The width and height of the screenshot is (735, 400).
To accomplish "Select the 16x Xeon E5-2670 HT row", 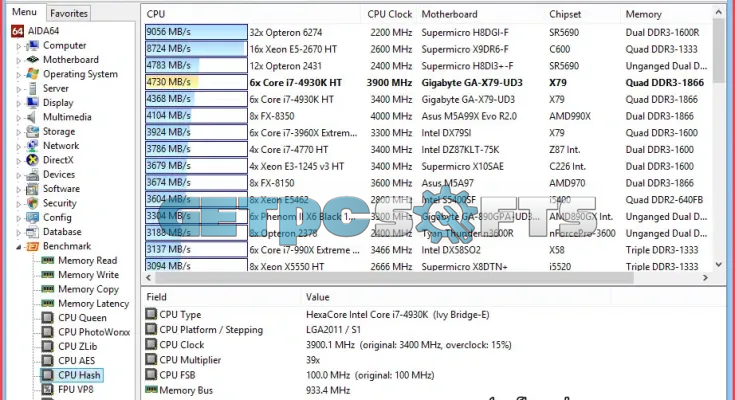I will pos(427,49).
